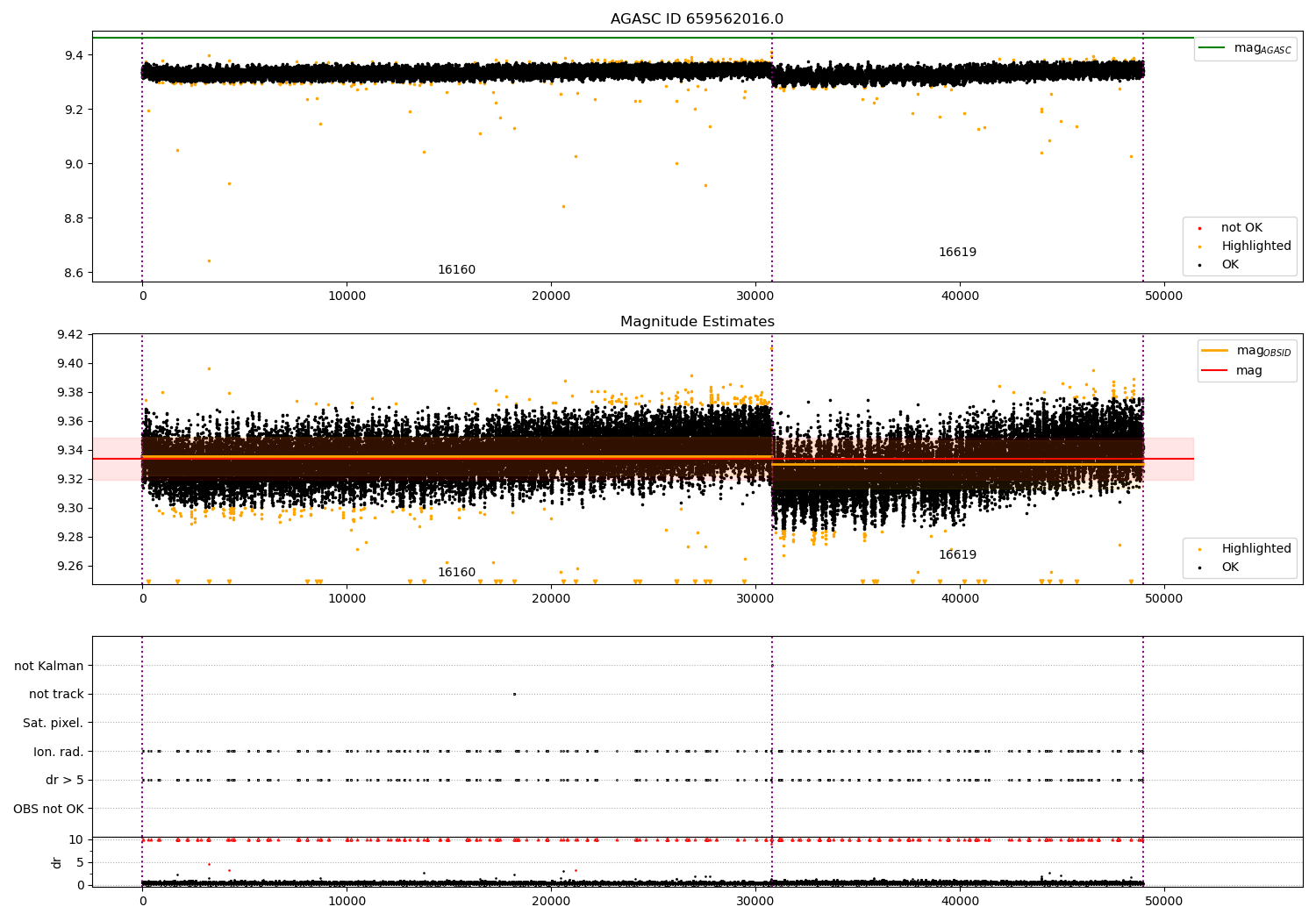This screenshot has width=1316, height=921.
Task: Click the "not track" axis label
Action: click(56, 695)
